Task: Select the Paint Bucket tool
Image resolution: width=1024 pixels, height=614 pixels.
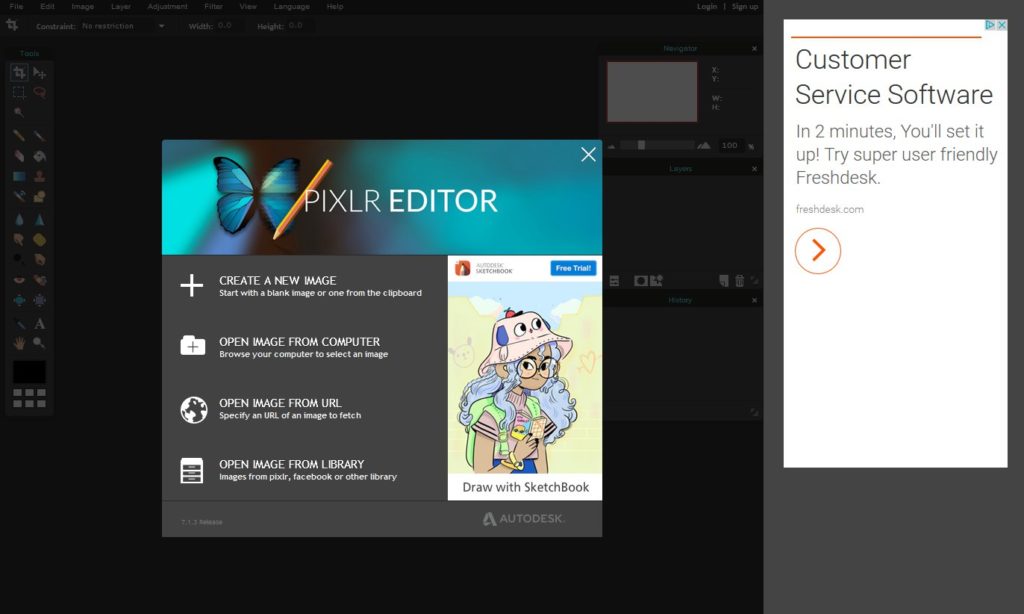Action: (x=39, y=156)
